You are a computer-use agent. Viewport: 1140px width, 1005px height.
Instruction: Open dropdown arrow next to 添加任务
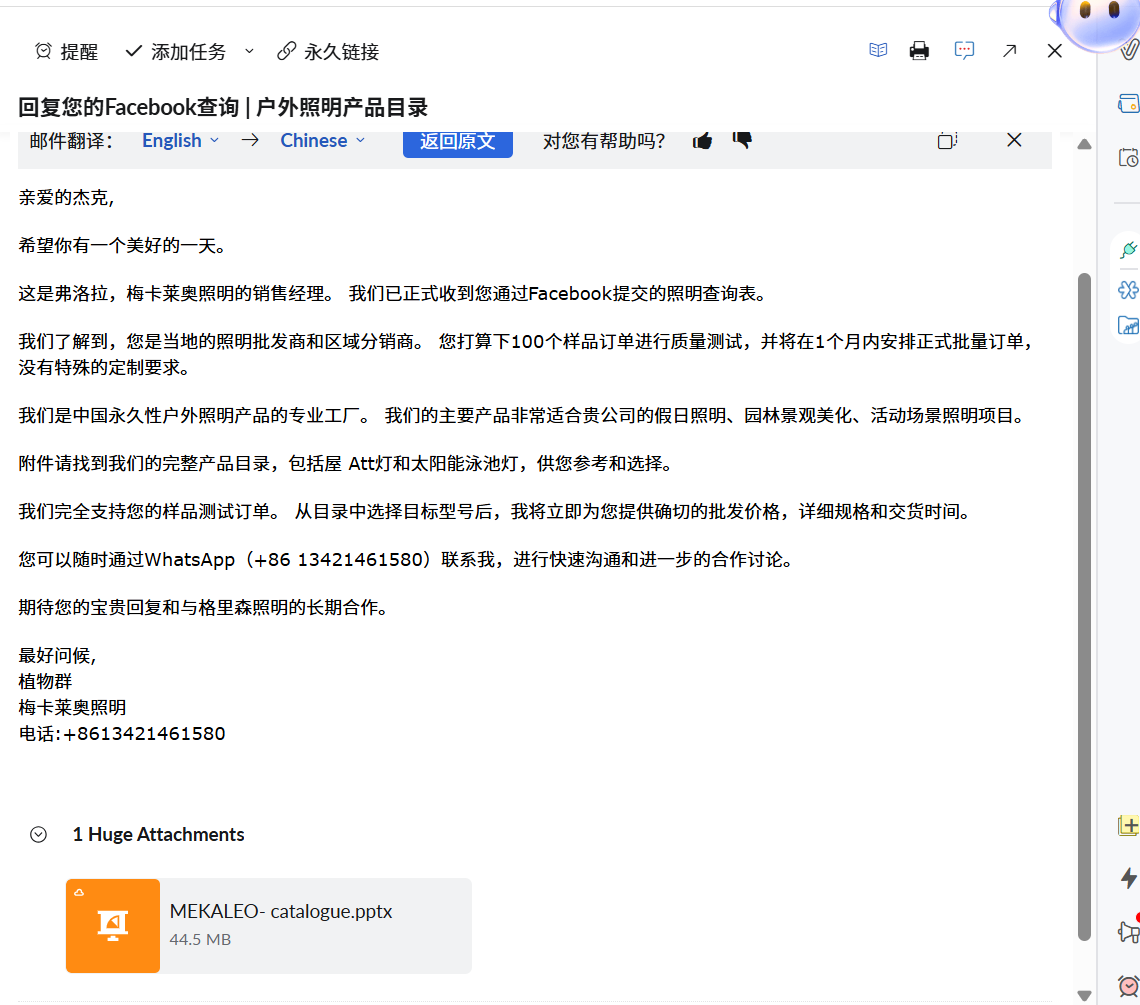click(249, 52)
